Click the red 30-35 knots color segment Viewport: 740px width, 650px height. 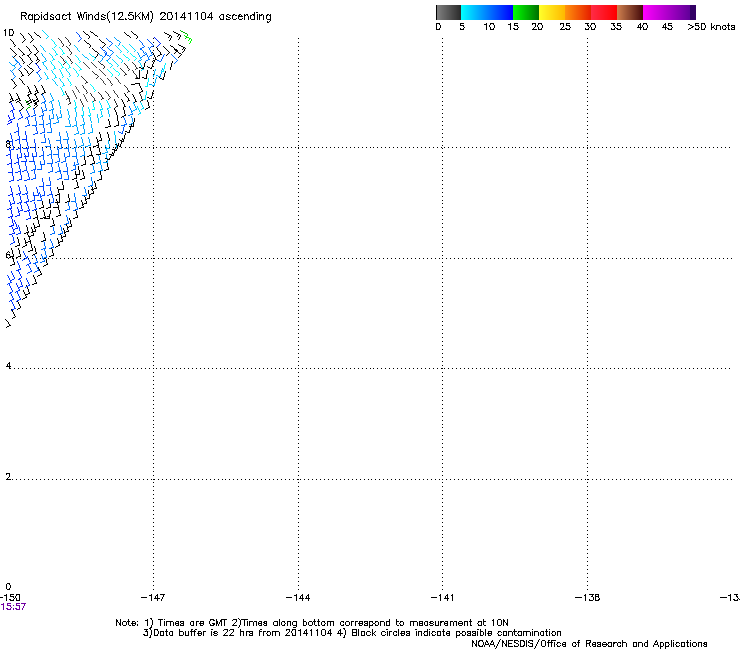tap(604, 12)
